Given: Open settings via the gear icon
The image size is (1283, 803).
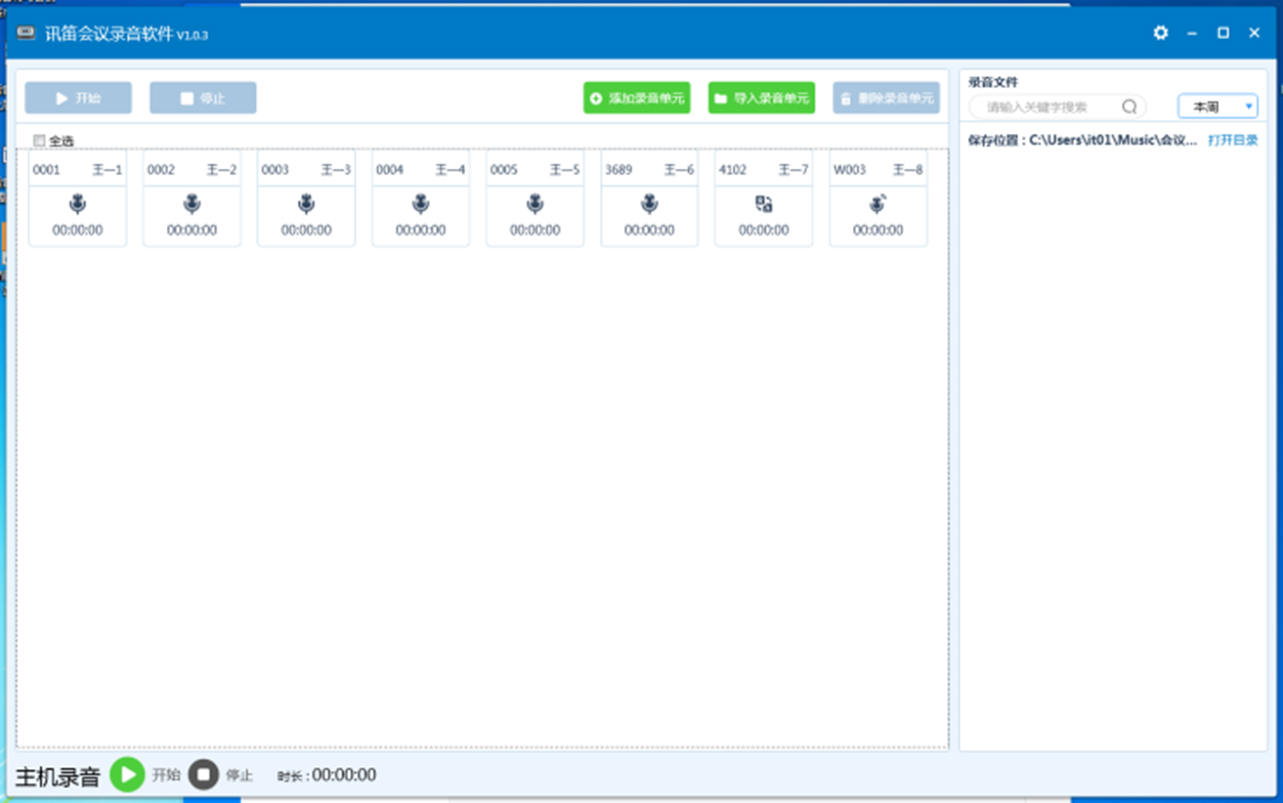Looking at the screenshot, I should pyautogui.click(x=1160, y=33).
